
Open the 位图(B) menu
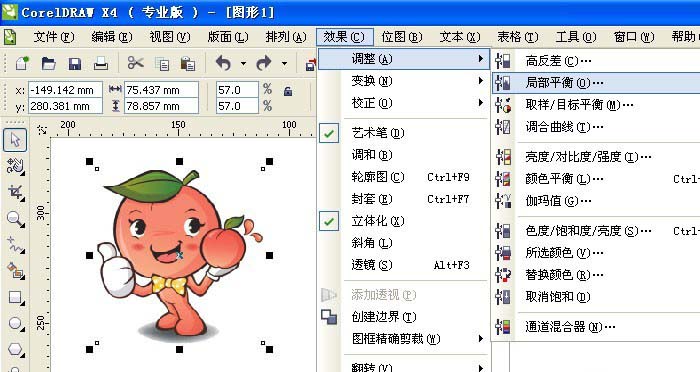coord(402,37)
